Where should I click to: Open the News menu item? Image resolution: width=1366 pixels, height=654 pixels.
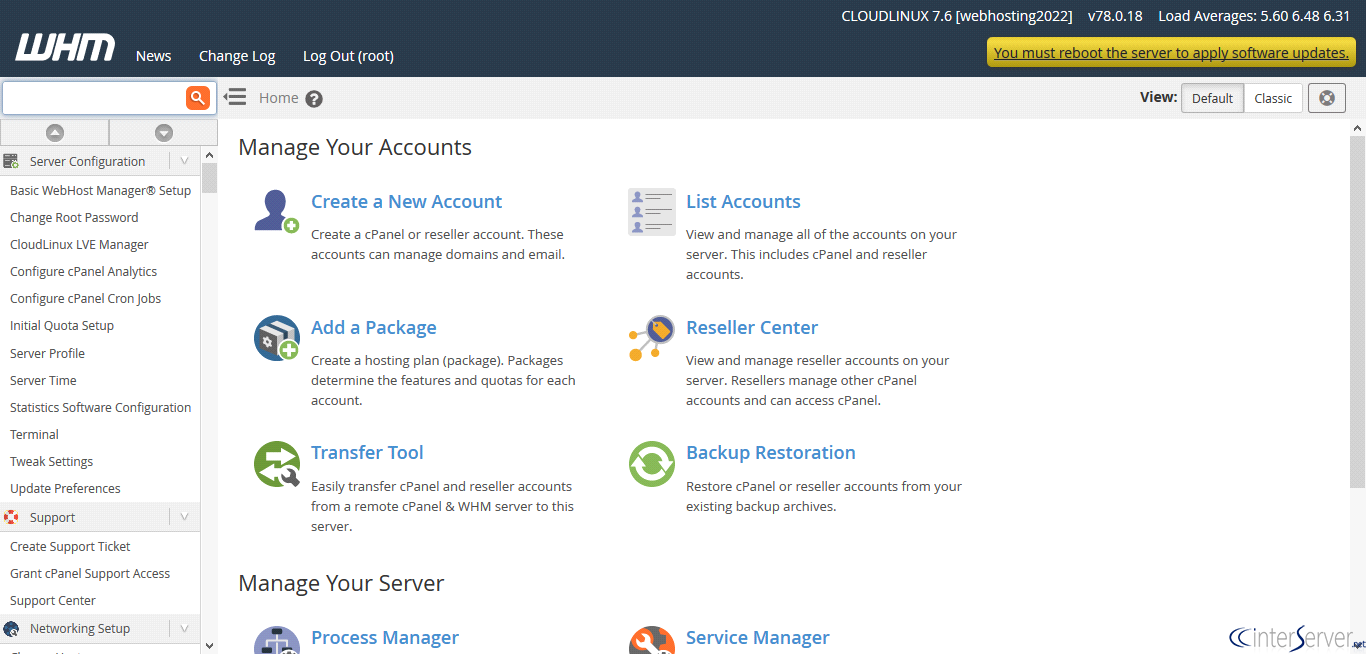click(153, 56)
